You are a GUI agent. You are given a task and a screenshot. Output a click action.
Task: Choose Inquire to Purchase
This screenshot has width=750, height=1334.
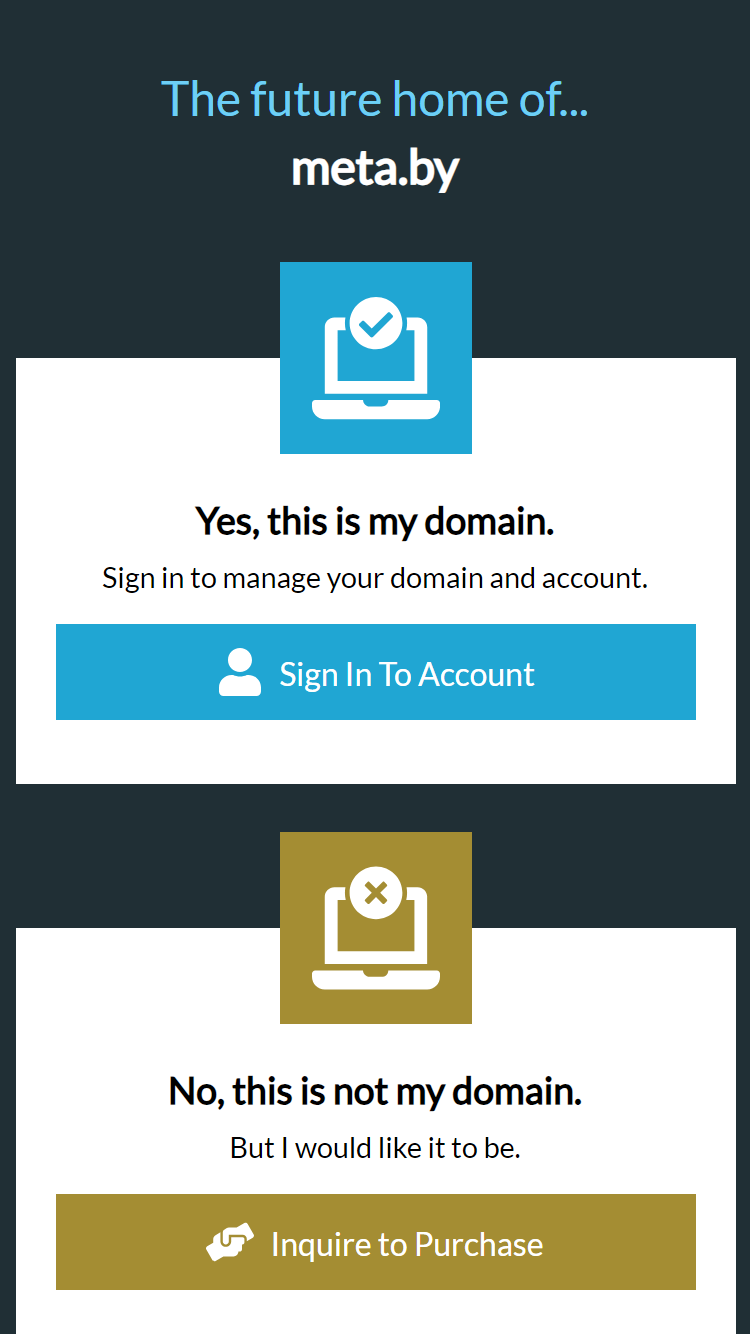click(376, 1242)
